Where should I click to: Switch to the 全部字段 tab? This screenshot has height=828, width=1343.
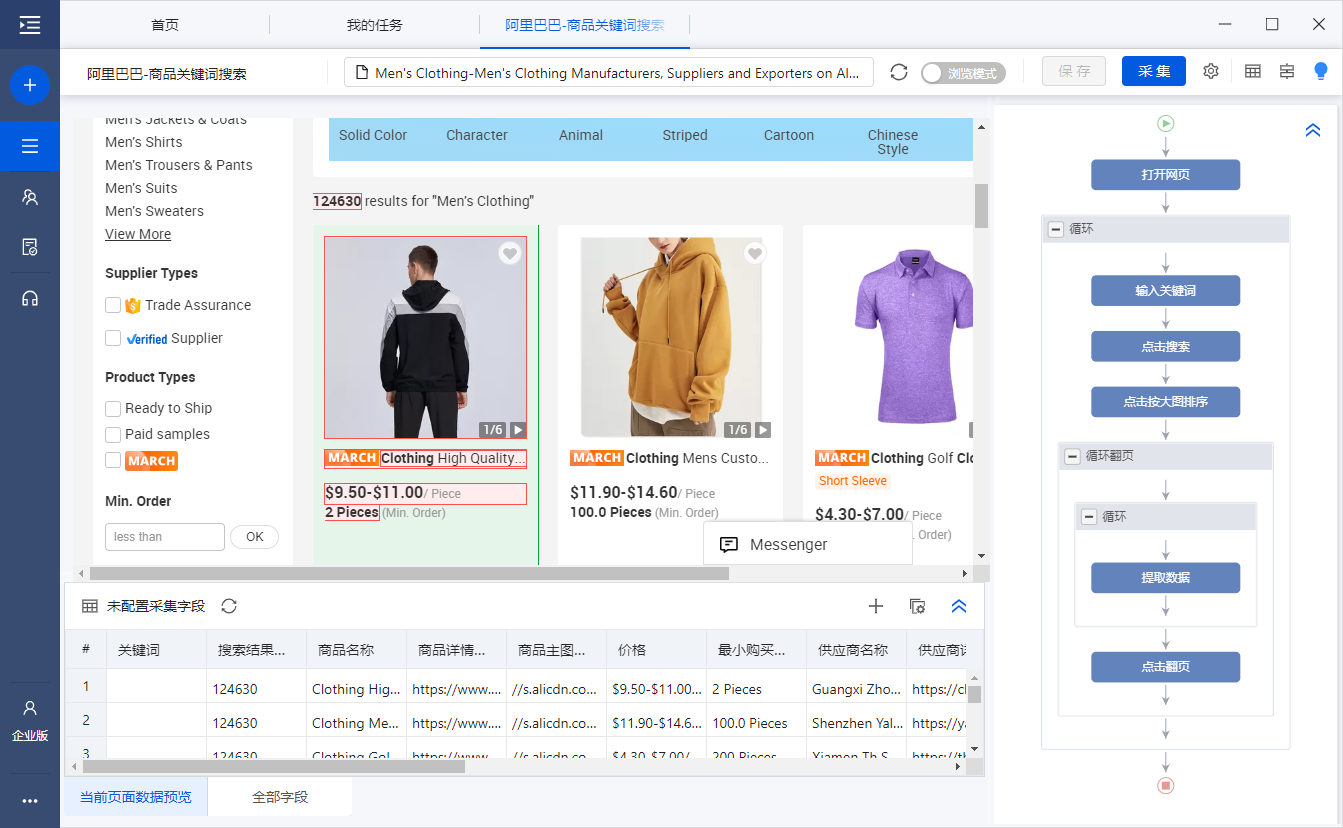pyautogui.click(x=280, y=797)
